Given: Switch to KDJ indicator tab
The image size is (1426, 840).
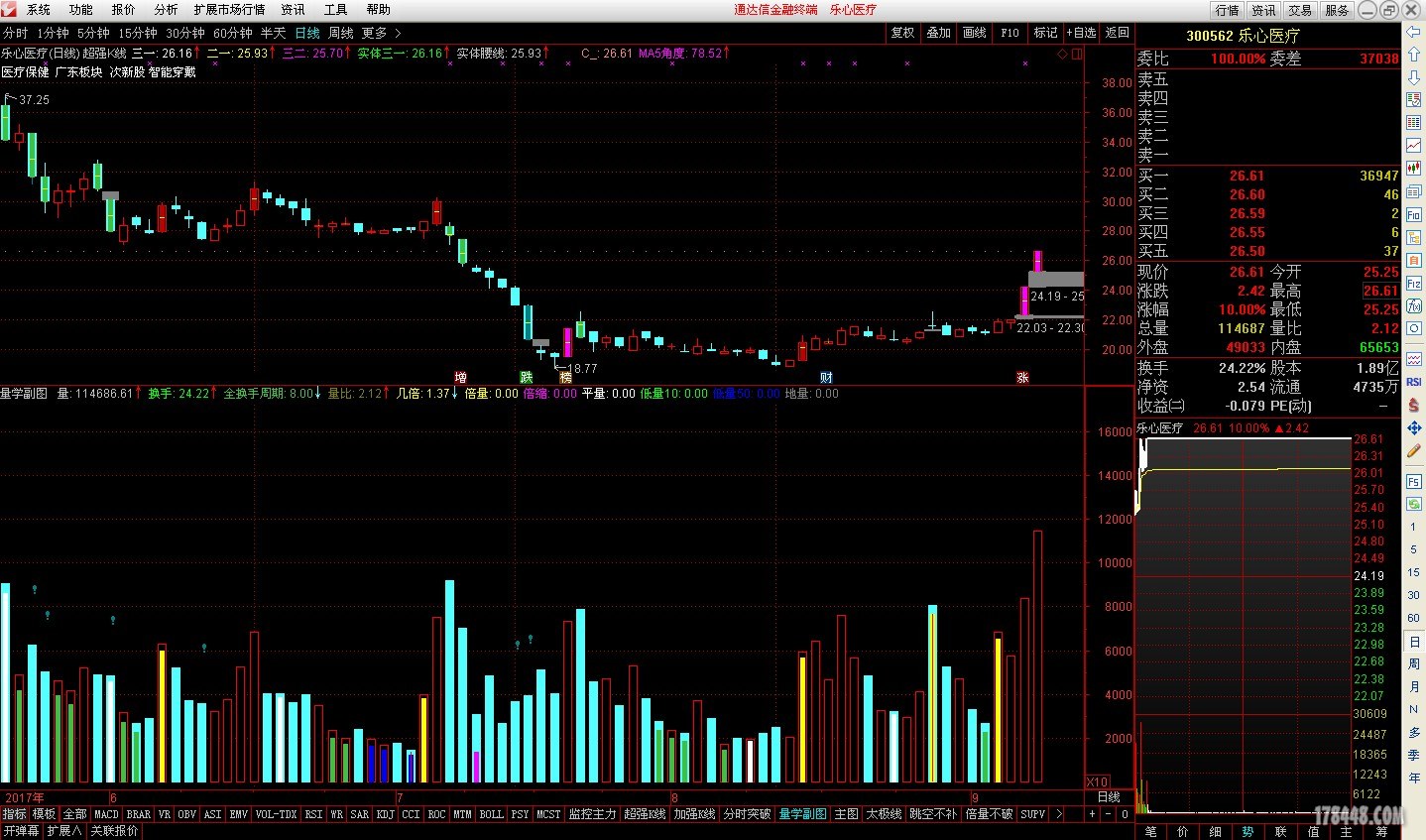Looking at the screenshot, I should click(x=385, y=813).
